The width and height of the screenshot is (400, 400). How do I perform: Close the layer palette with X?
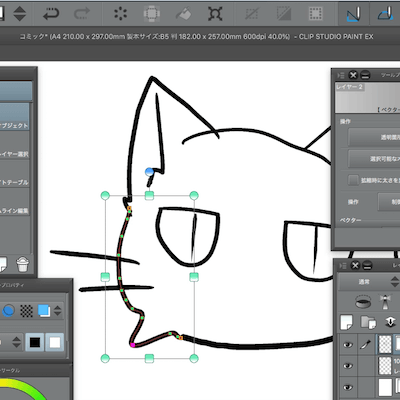pyautogui.click(x=356, y=265)
